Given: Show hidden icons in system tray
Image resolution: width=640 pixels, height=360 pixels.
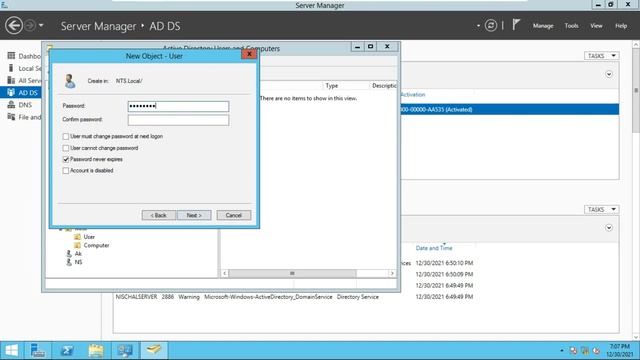Looking at the screenshot, I should pyautogui.click(x=562, y=351).
